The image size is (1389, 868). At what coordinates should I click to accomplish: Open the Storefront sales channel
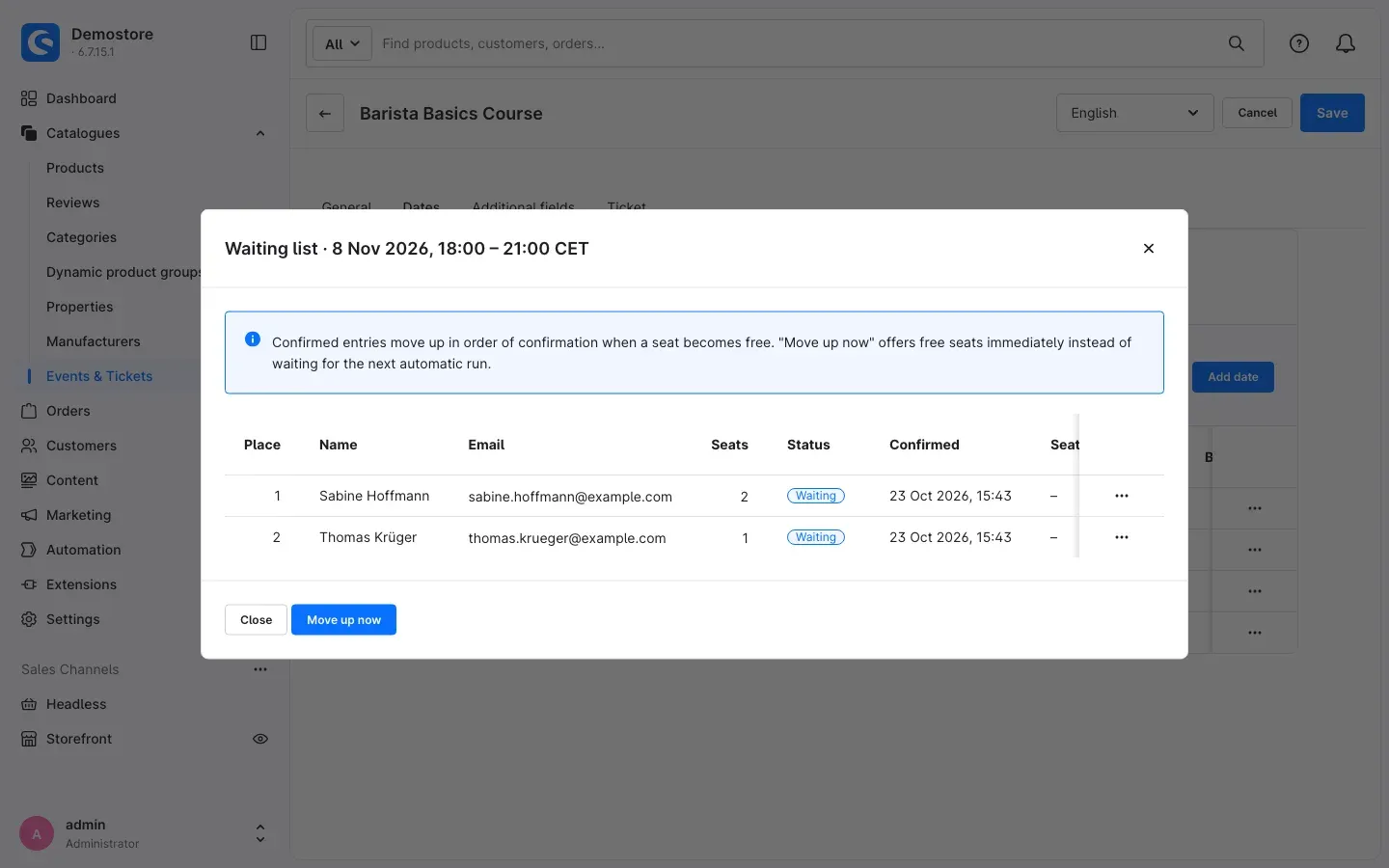click(79, 739)
